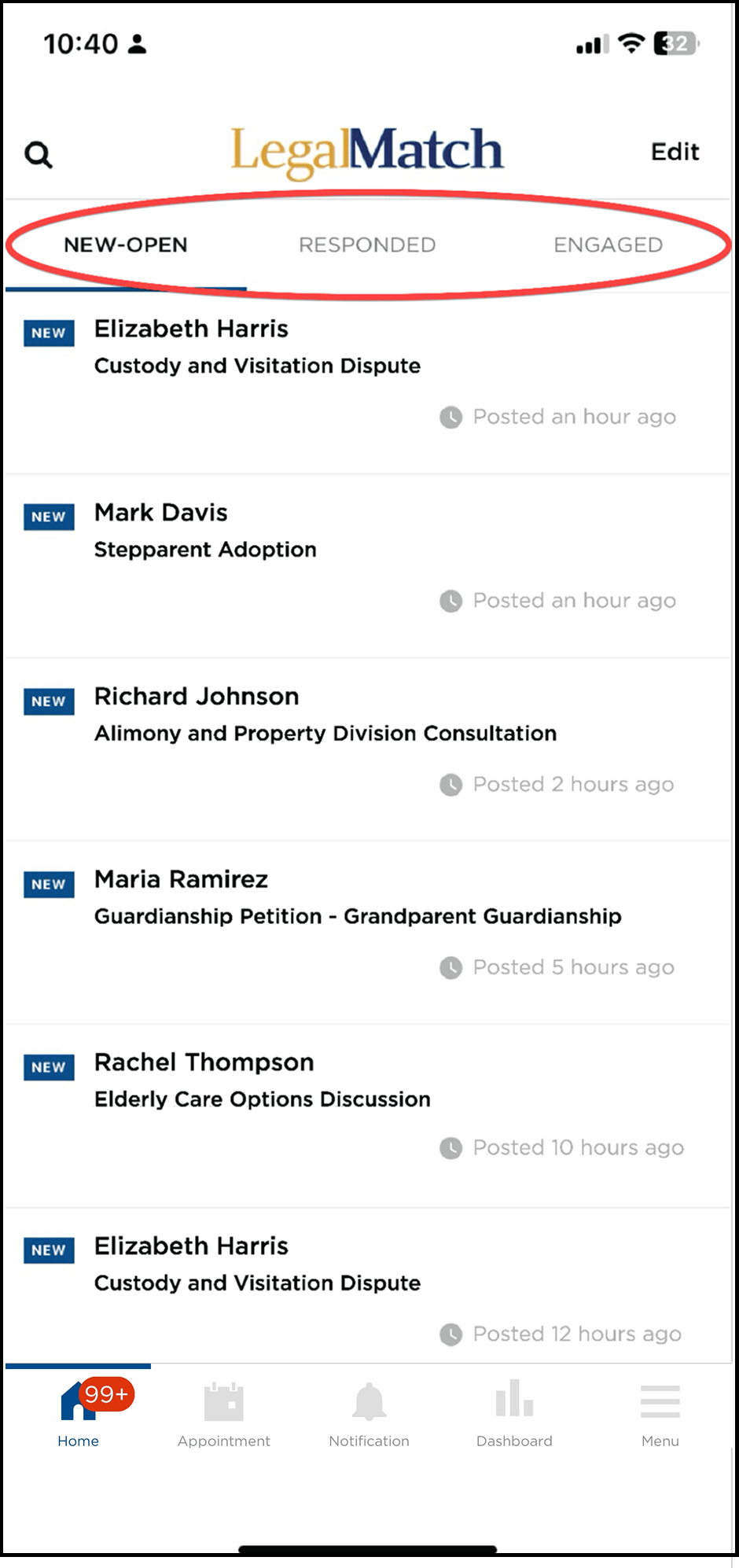Open the Dashboard bar chart icon

pyautogui.click(x=514, y=1401)
